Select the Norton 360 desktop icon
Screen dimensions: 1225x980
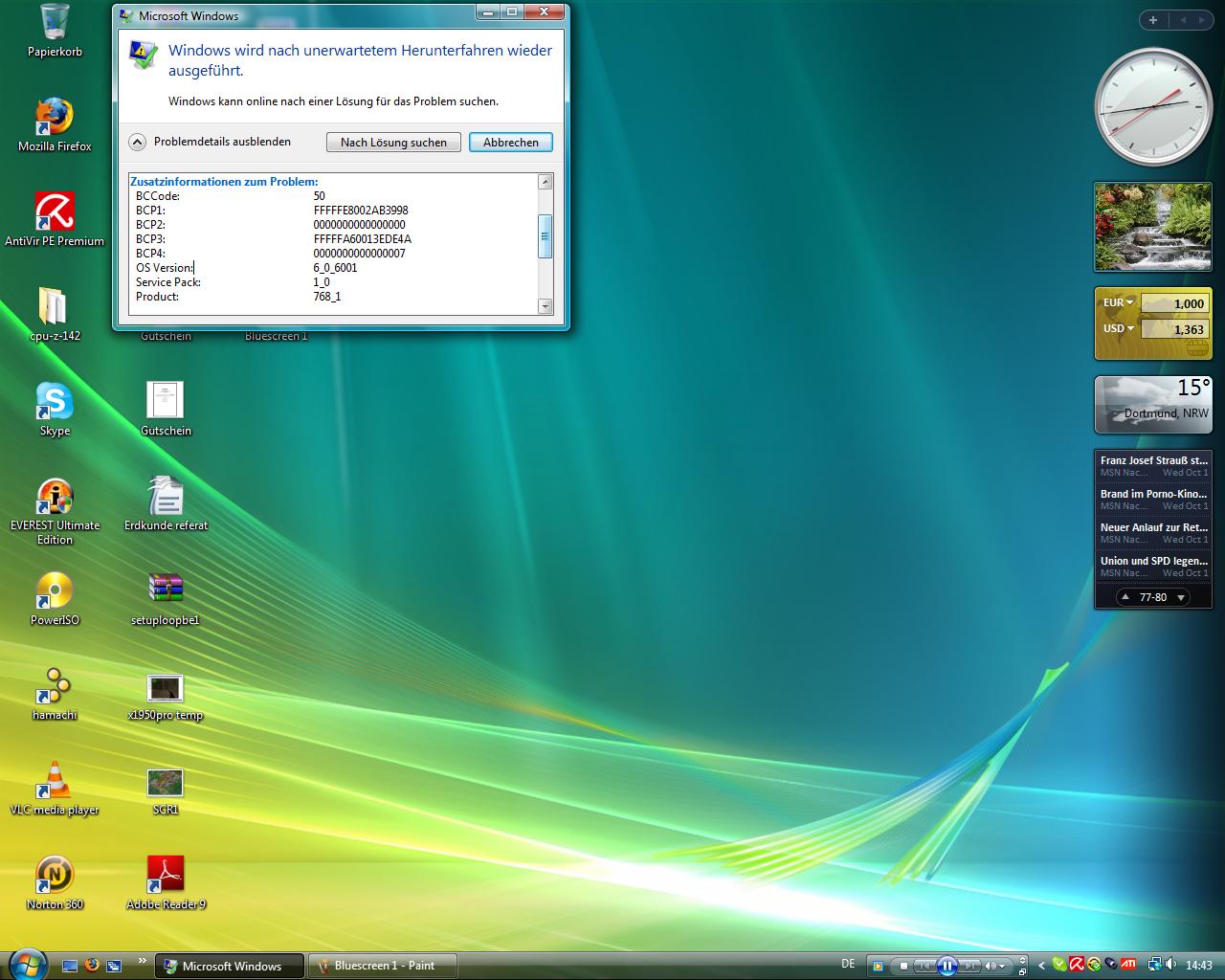(55, 882)
